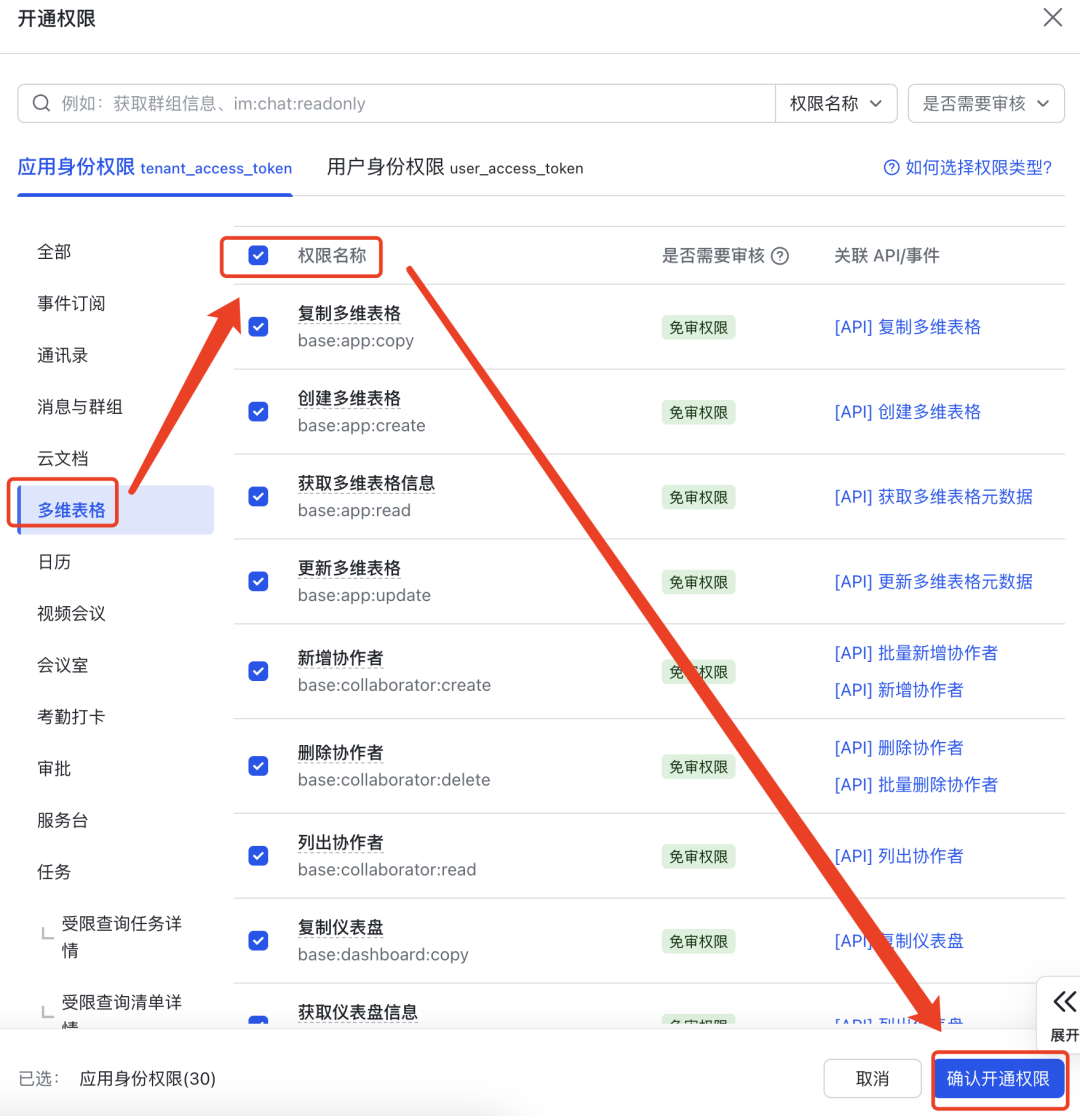
Task: Open [API] 复制多维表格 link
Action: 908,327
